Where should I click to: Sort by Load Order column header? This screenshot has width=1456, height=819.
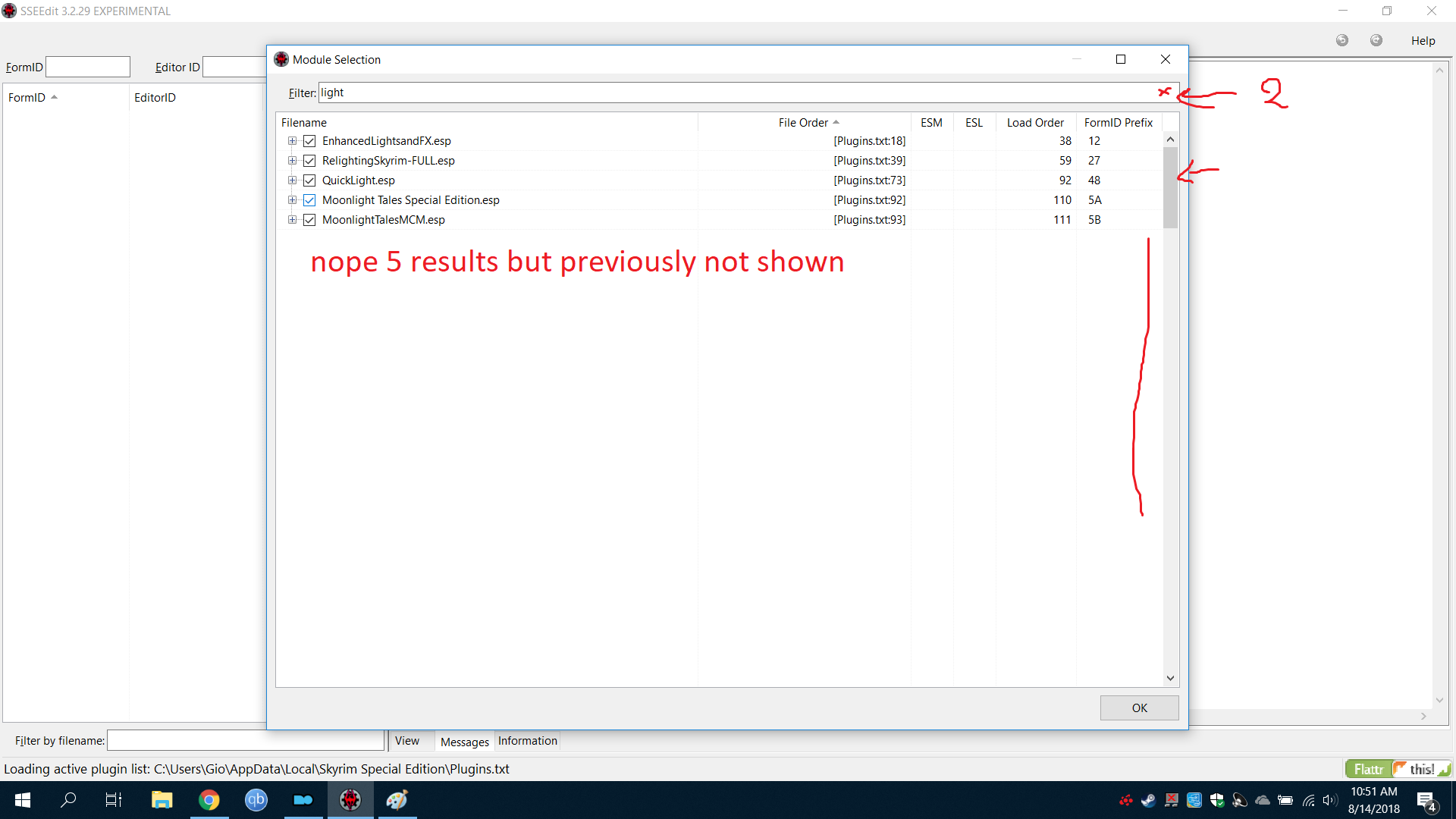tap(1035, 122)
